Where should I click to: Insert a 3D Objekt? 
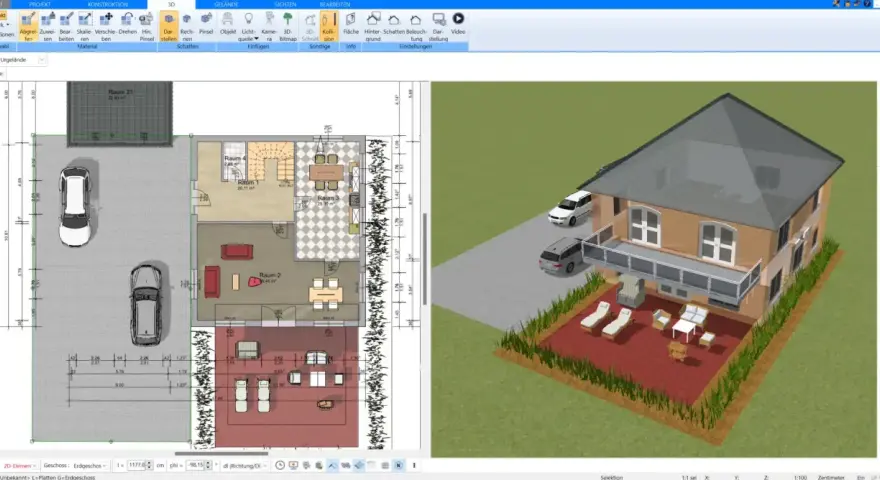point(228,24)
